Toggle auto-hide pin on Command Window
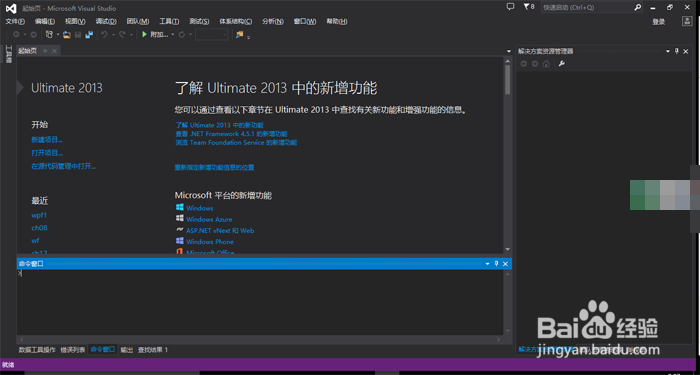 496,264
